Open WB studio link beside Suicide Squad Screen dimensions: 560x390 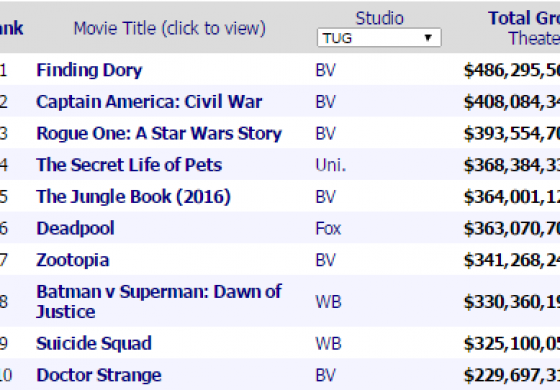[328, 344]
